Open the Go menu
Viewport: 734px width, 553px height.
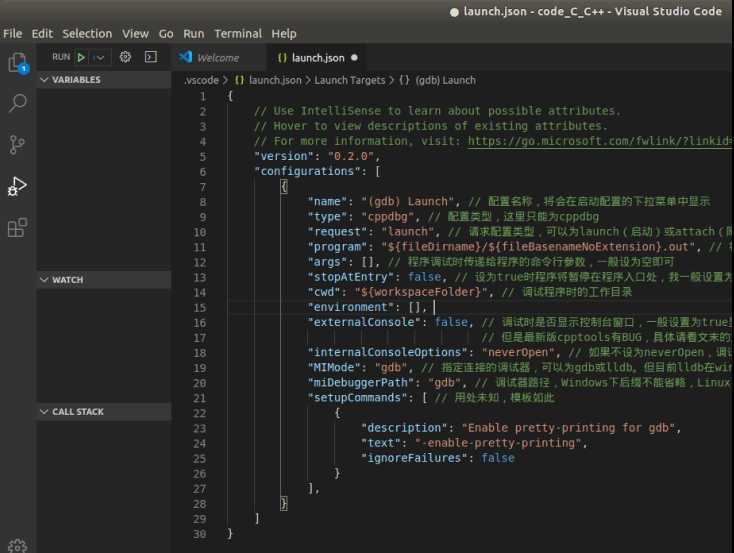pyautogui.click(x=166, y=34)
